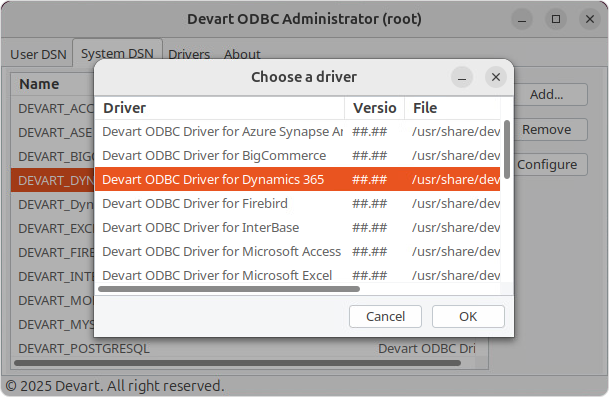Click Microsoft Excel row file path
The height and width of the screenshot is (397, 609).
pos(456,275)
